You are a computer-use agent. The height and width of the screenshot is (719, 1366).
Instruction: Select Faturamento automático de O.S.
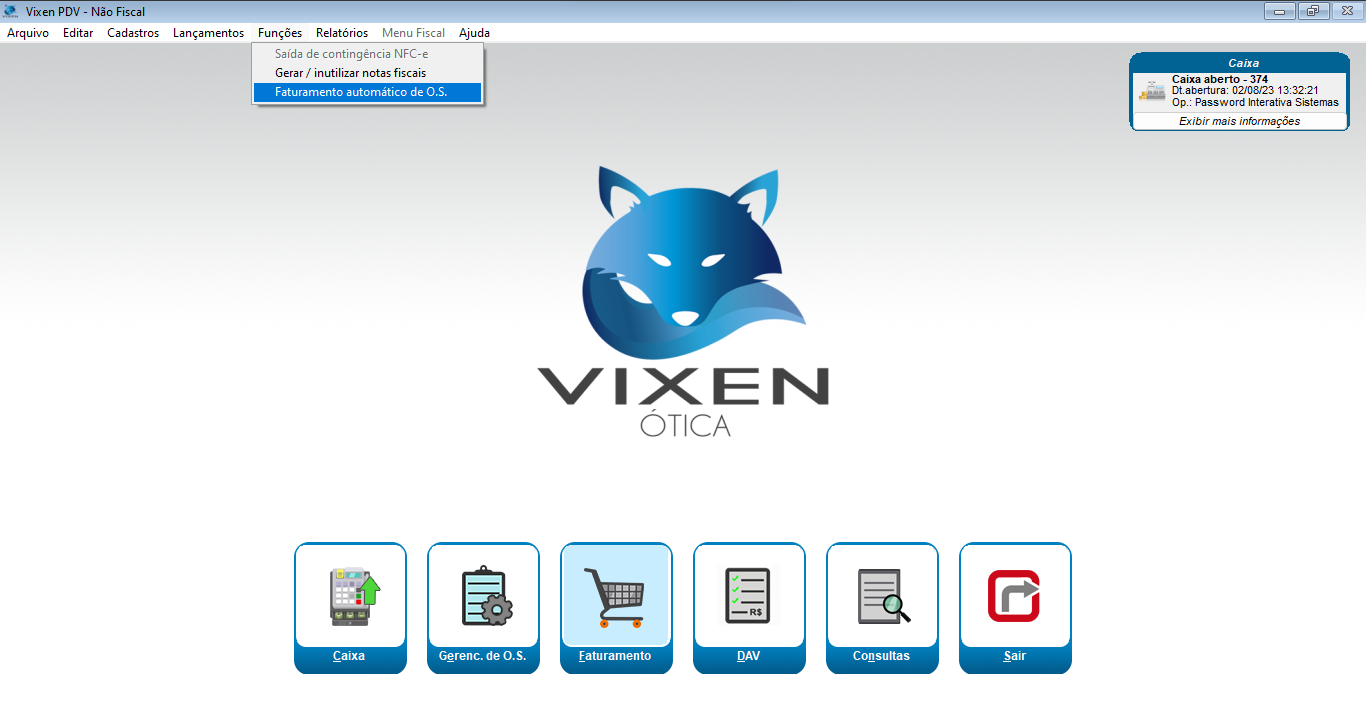click(x=367, y=92)
